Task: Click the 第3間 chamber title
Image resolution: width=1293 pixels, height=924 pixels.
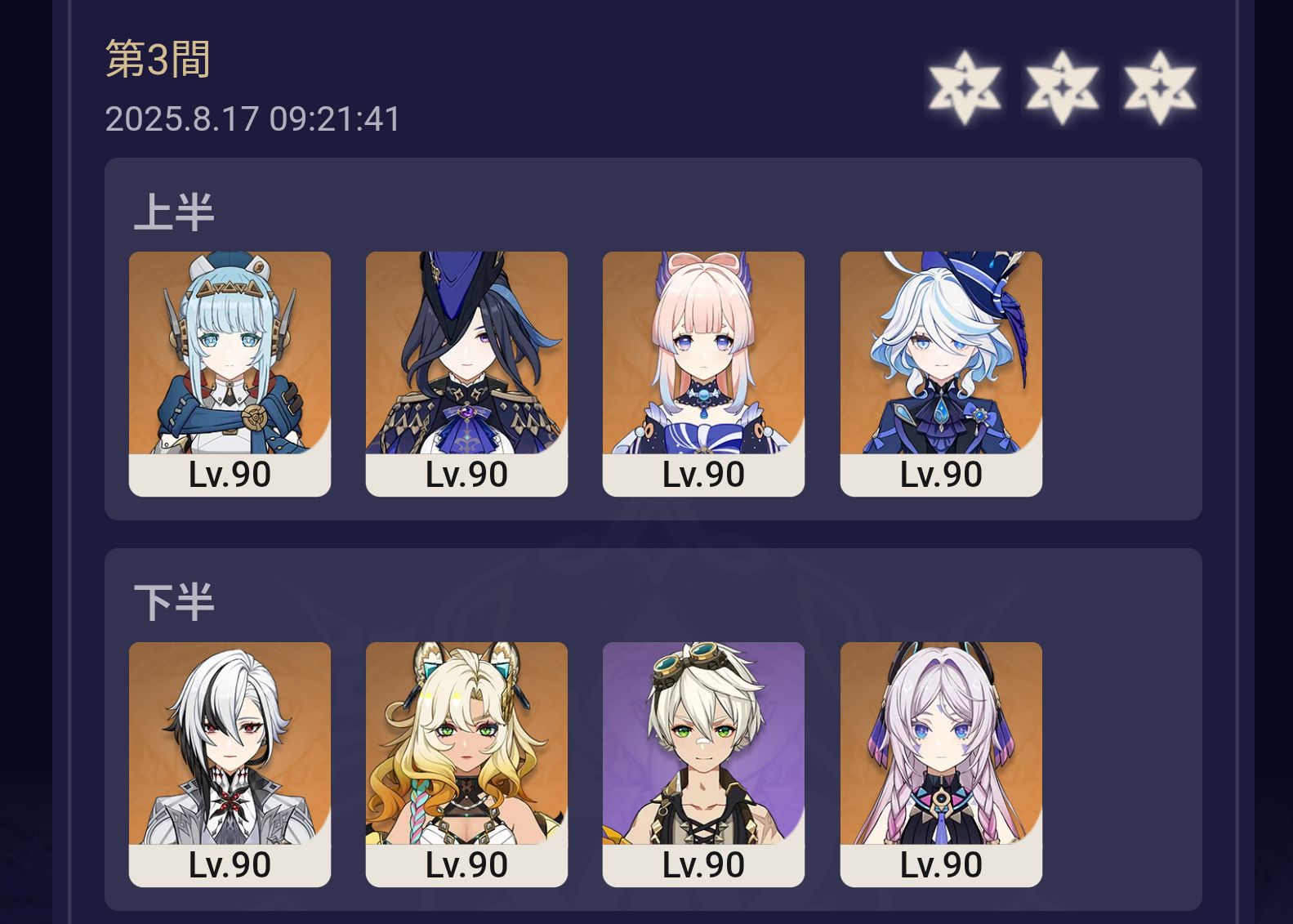Action: 158,60
